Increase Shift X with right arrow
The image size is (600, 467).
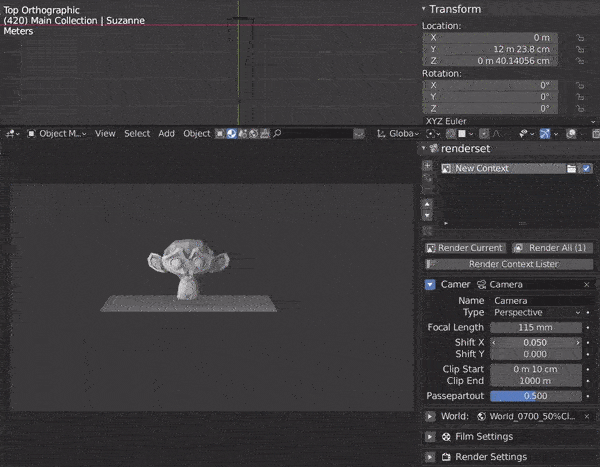pyautogui.click(x=578, y=343)
